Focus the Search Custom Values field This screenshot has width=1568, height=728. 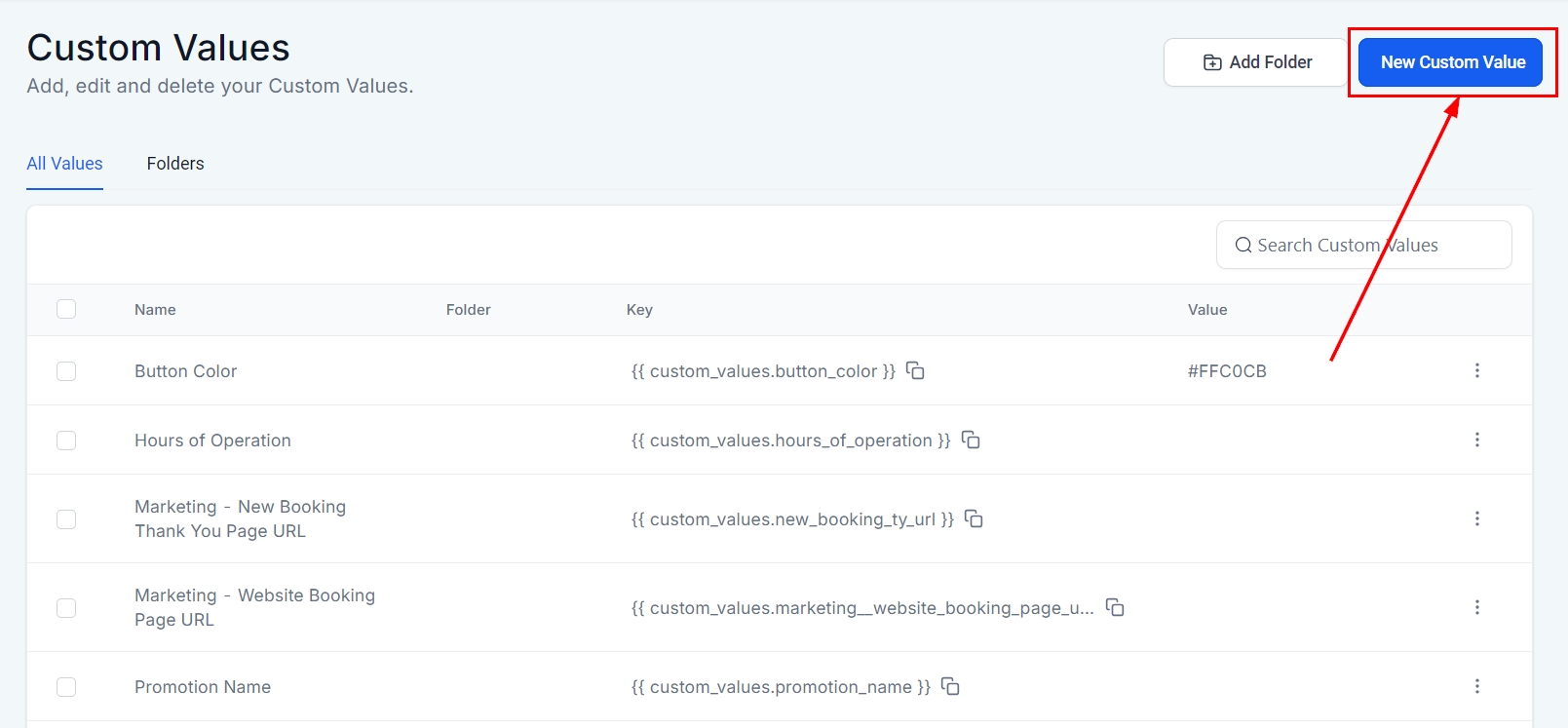(x=1374, y=246)
